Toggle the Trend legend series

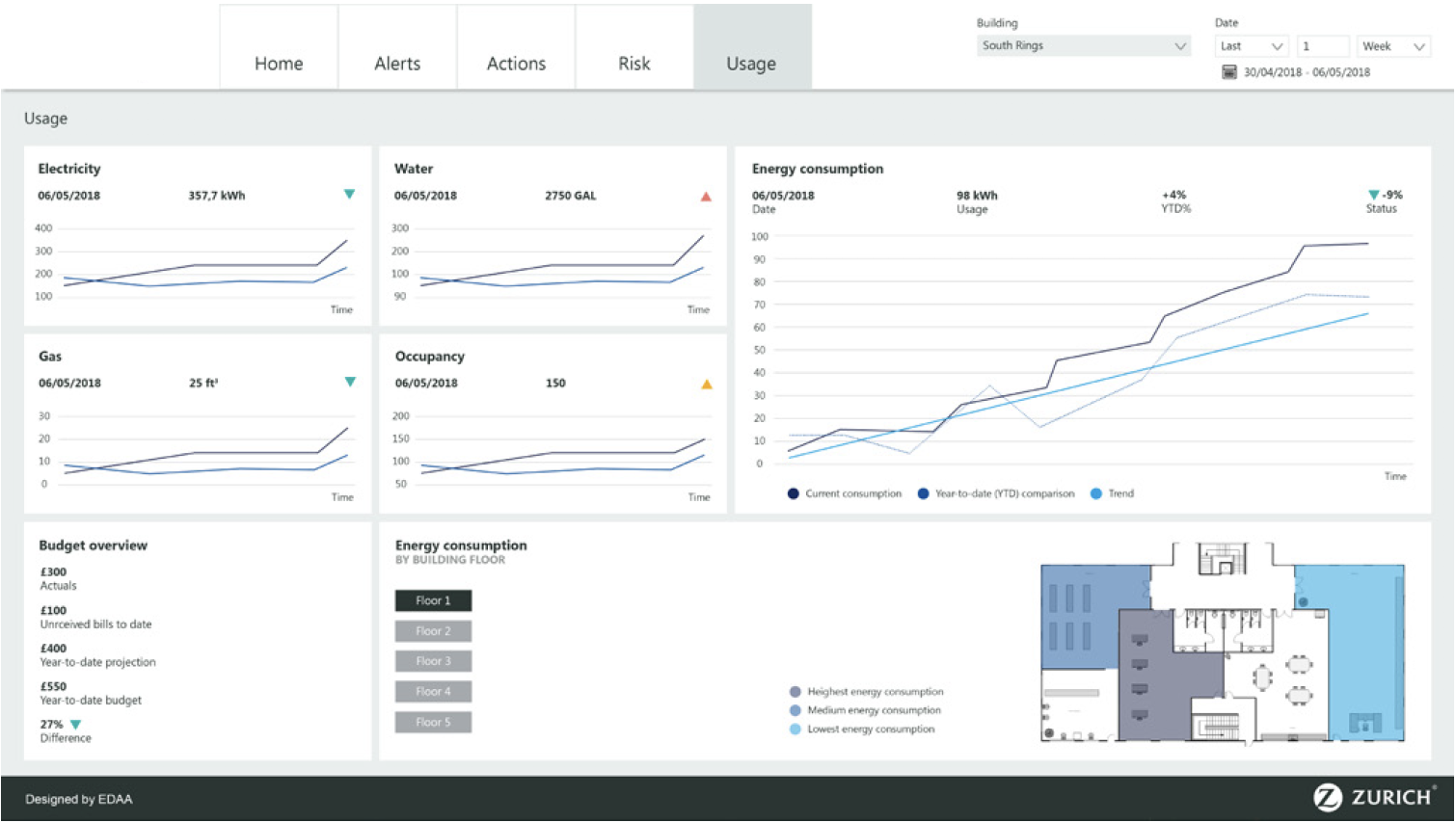pos(1096,494)
